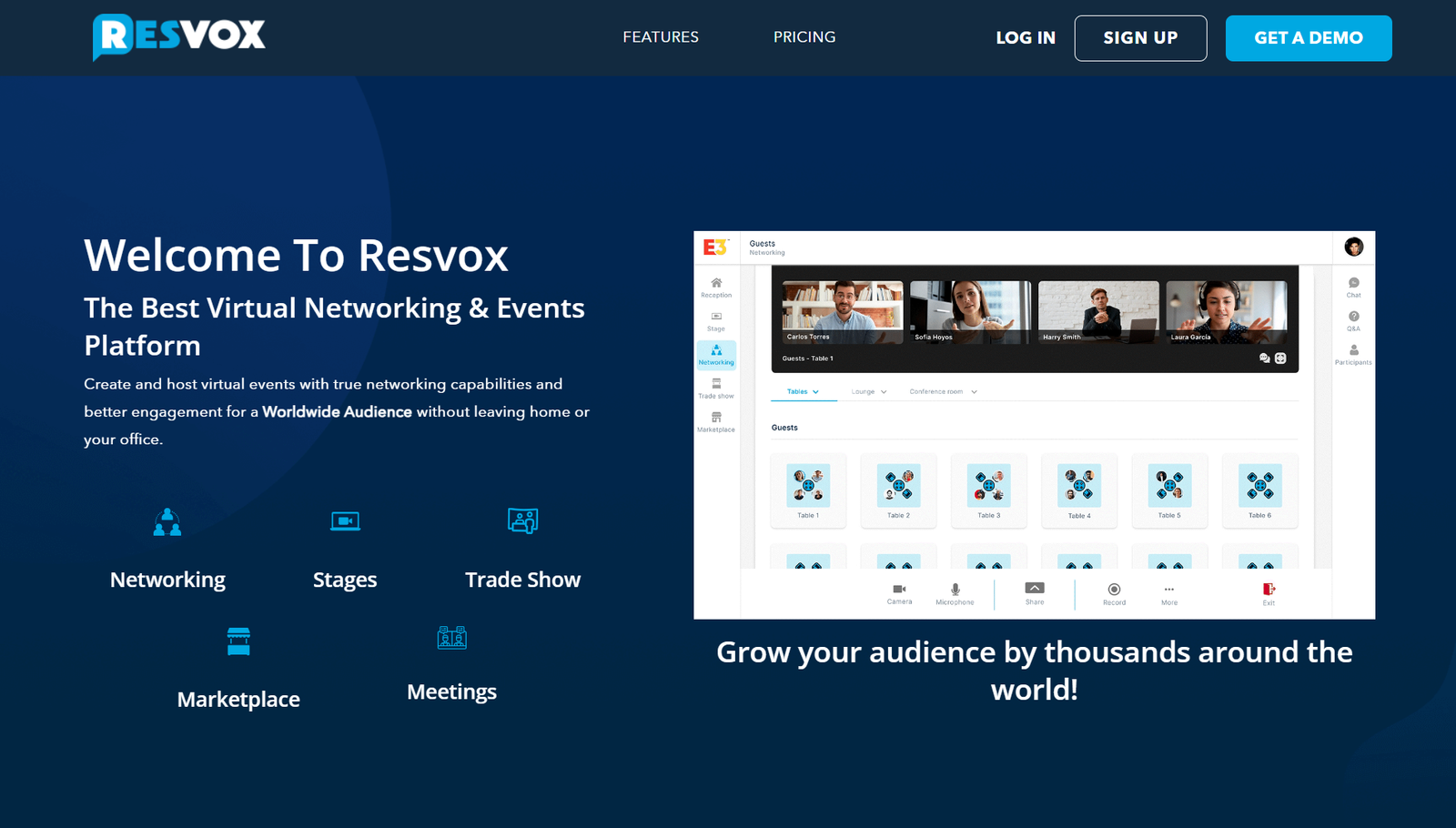Click the table layout icon beside chat bubble
This screenshot has width=1456, height=828.
click(x=1280, y=358)
